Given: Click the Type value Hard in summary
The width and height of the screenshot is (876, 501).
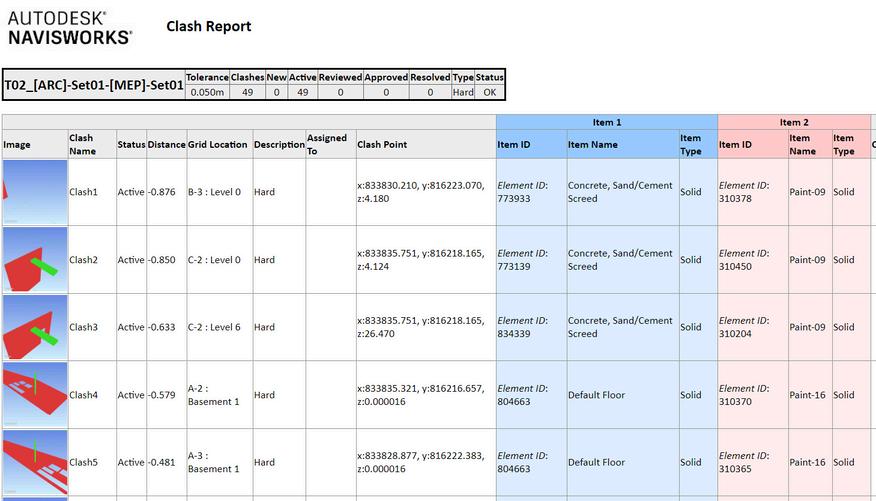Looking at the screenshot, I should [463, 93].
